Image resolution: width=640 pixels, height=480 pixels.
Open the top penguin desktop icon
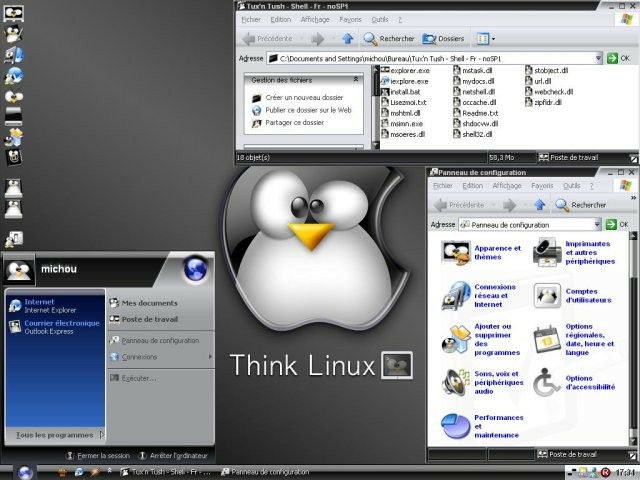(13, 13)
